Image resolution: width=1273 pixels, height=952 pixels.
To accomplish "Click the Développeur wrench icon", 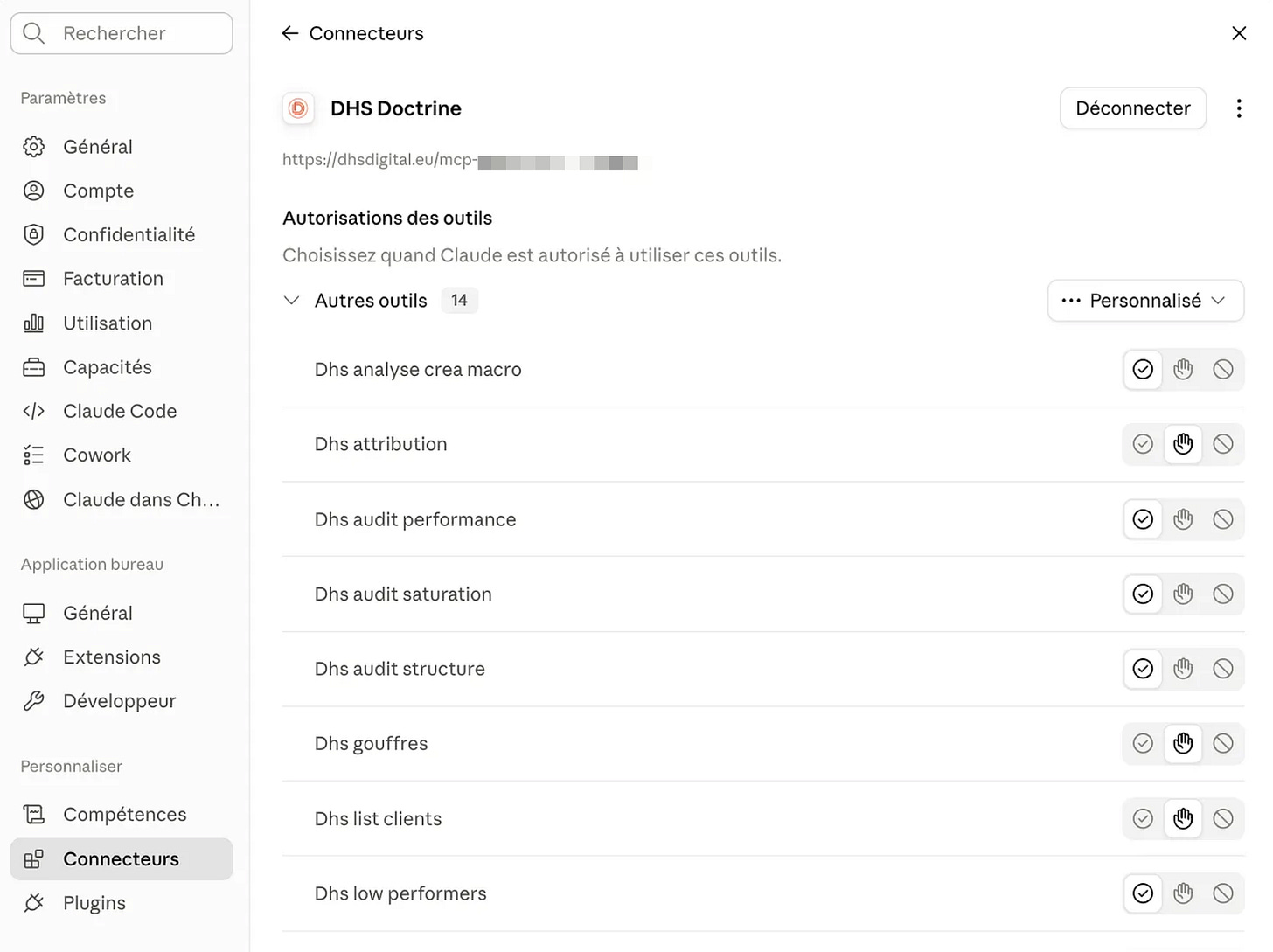I will pyautogui.click(x=34, y=701).
